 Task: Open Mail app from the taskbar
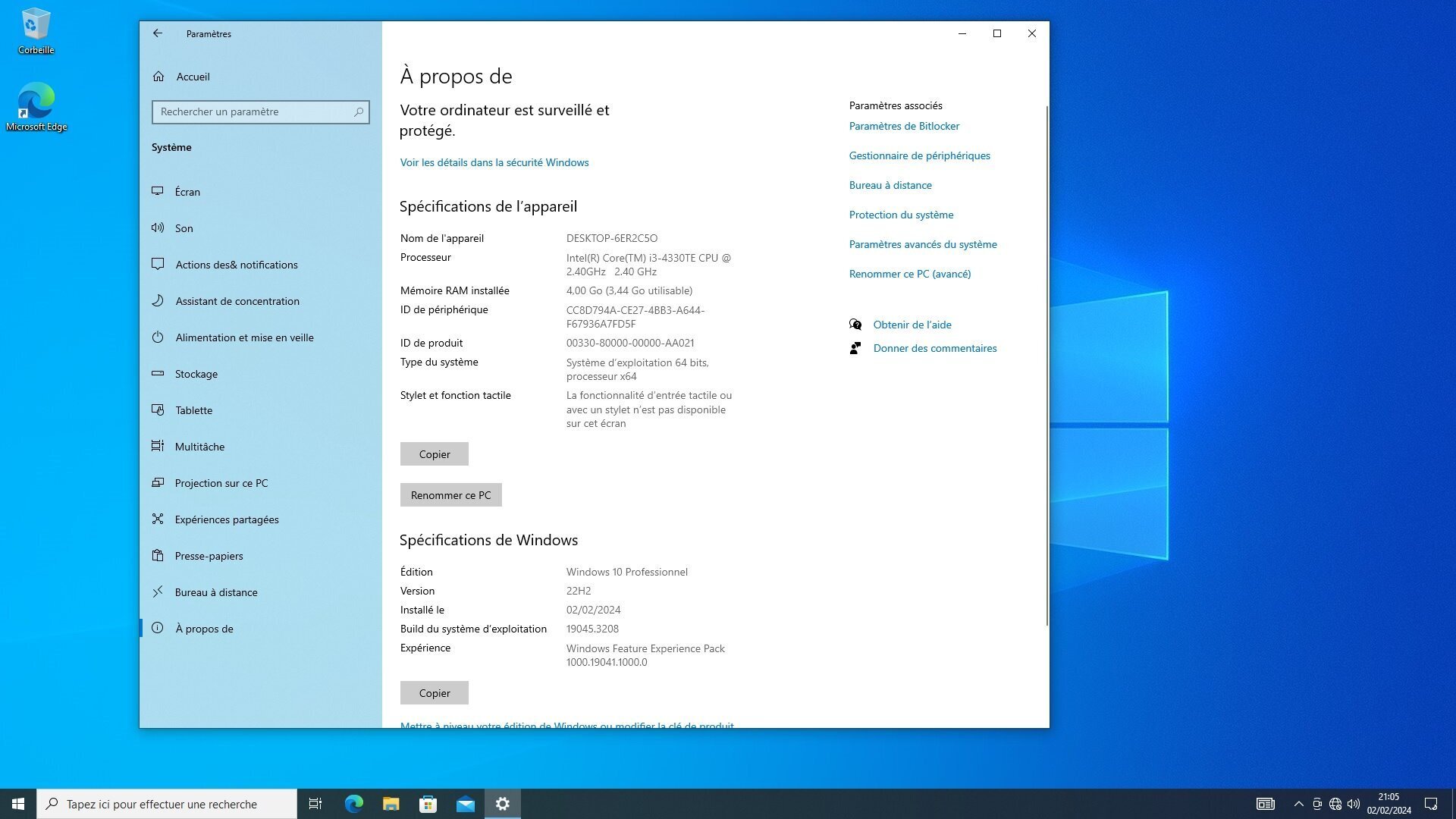pos(466,804)
